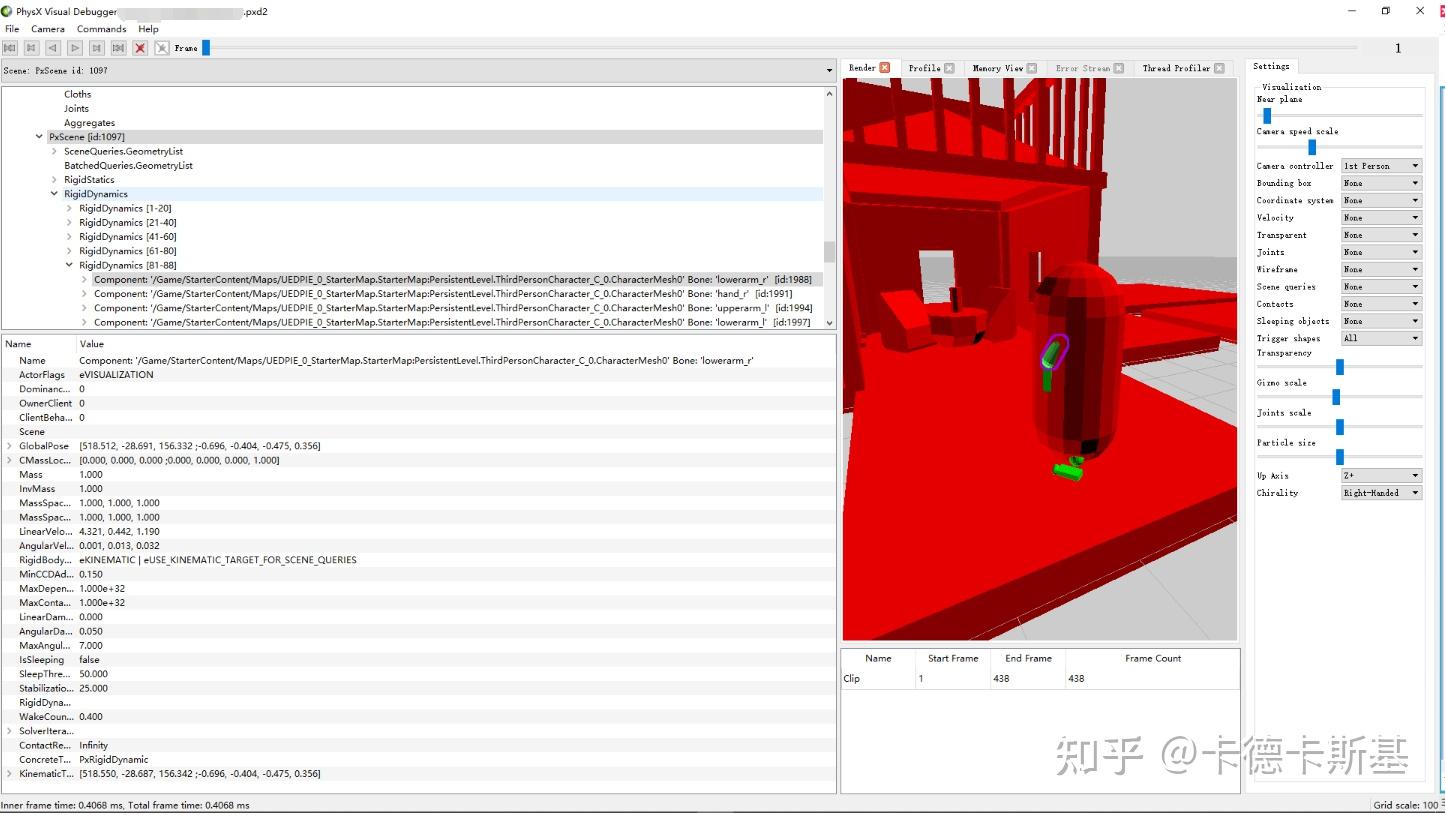Play the clip backward
Screen dimensions: 1446x815
53,48
